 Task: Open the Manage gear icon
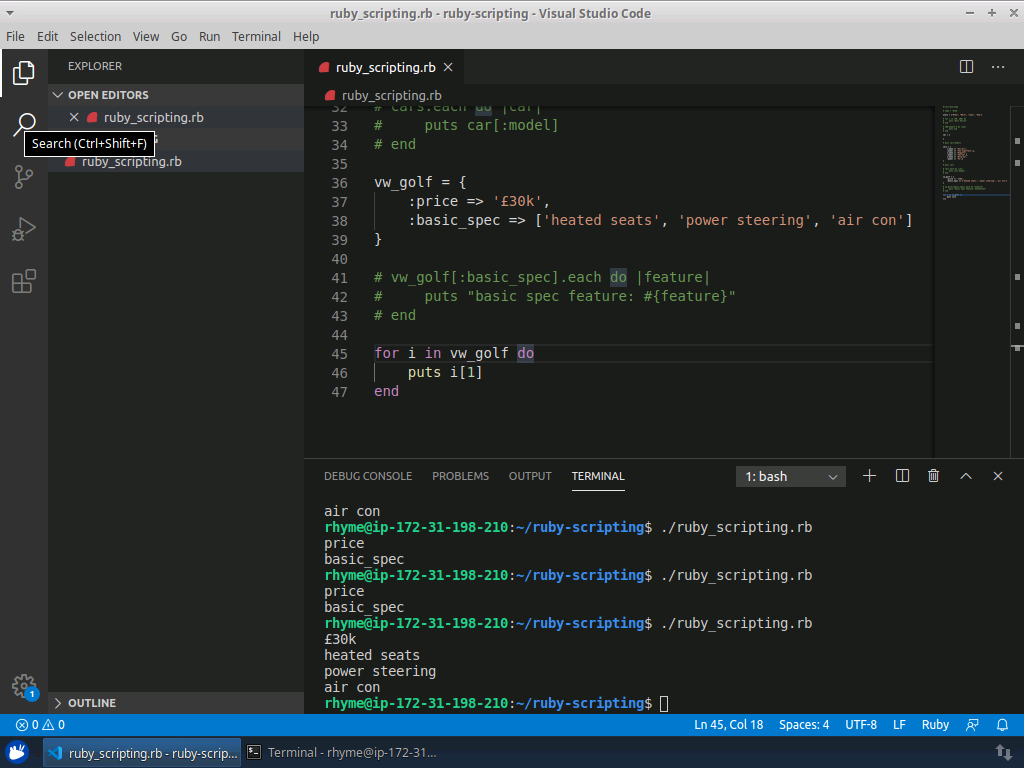24,686
